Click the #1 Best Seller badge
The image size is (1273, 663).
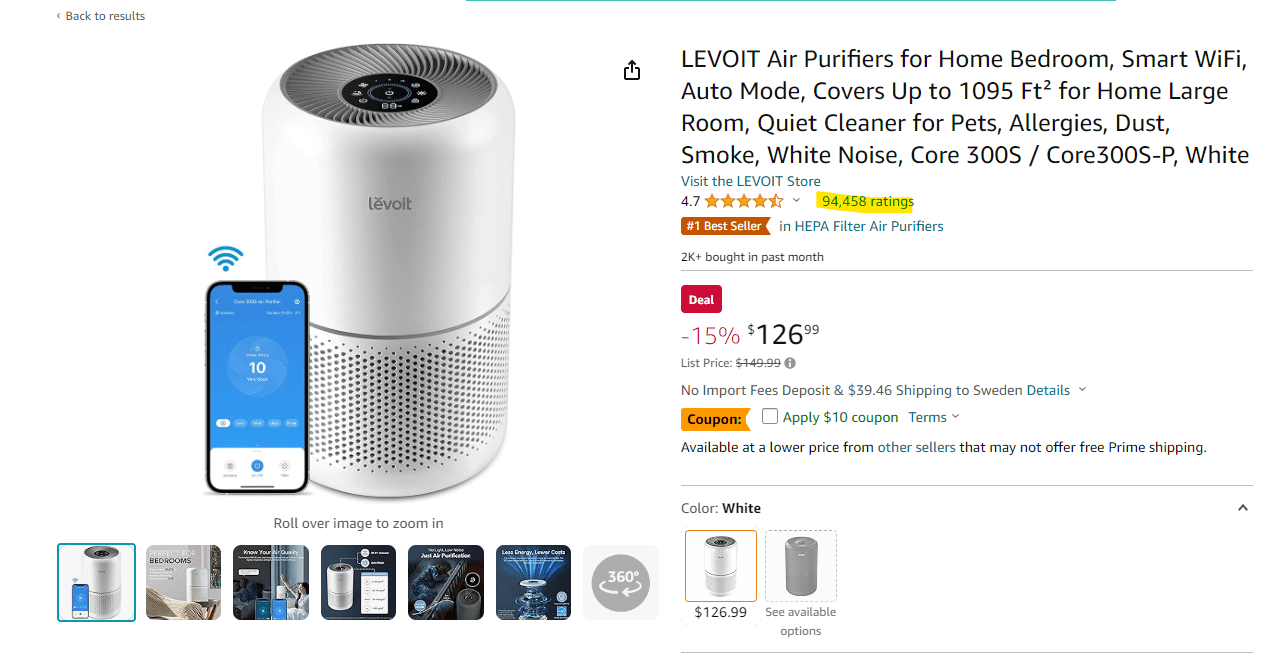click(725, 226)
